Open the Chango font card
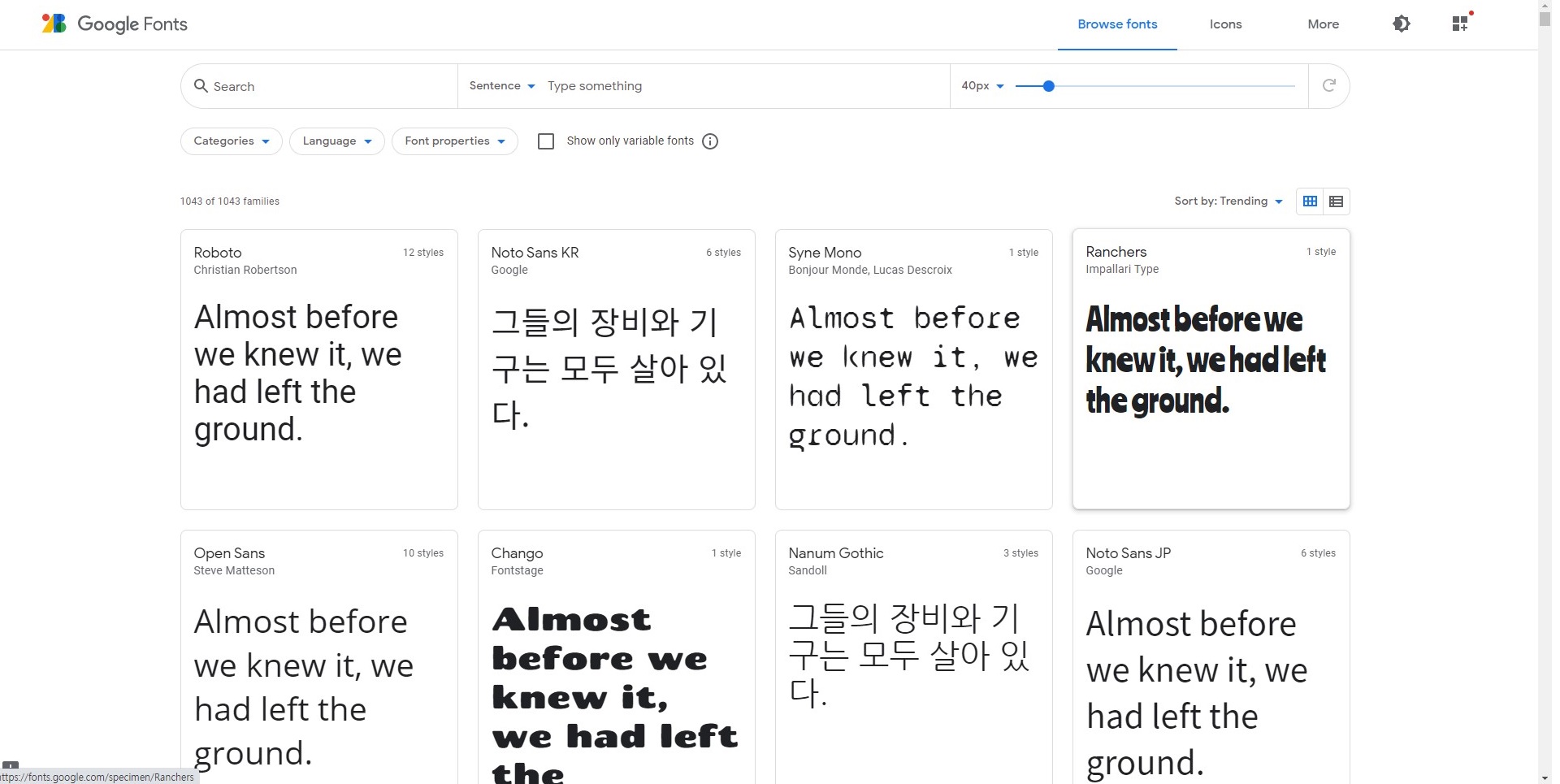Screen dimensions: 1560x784 [617, 656]
